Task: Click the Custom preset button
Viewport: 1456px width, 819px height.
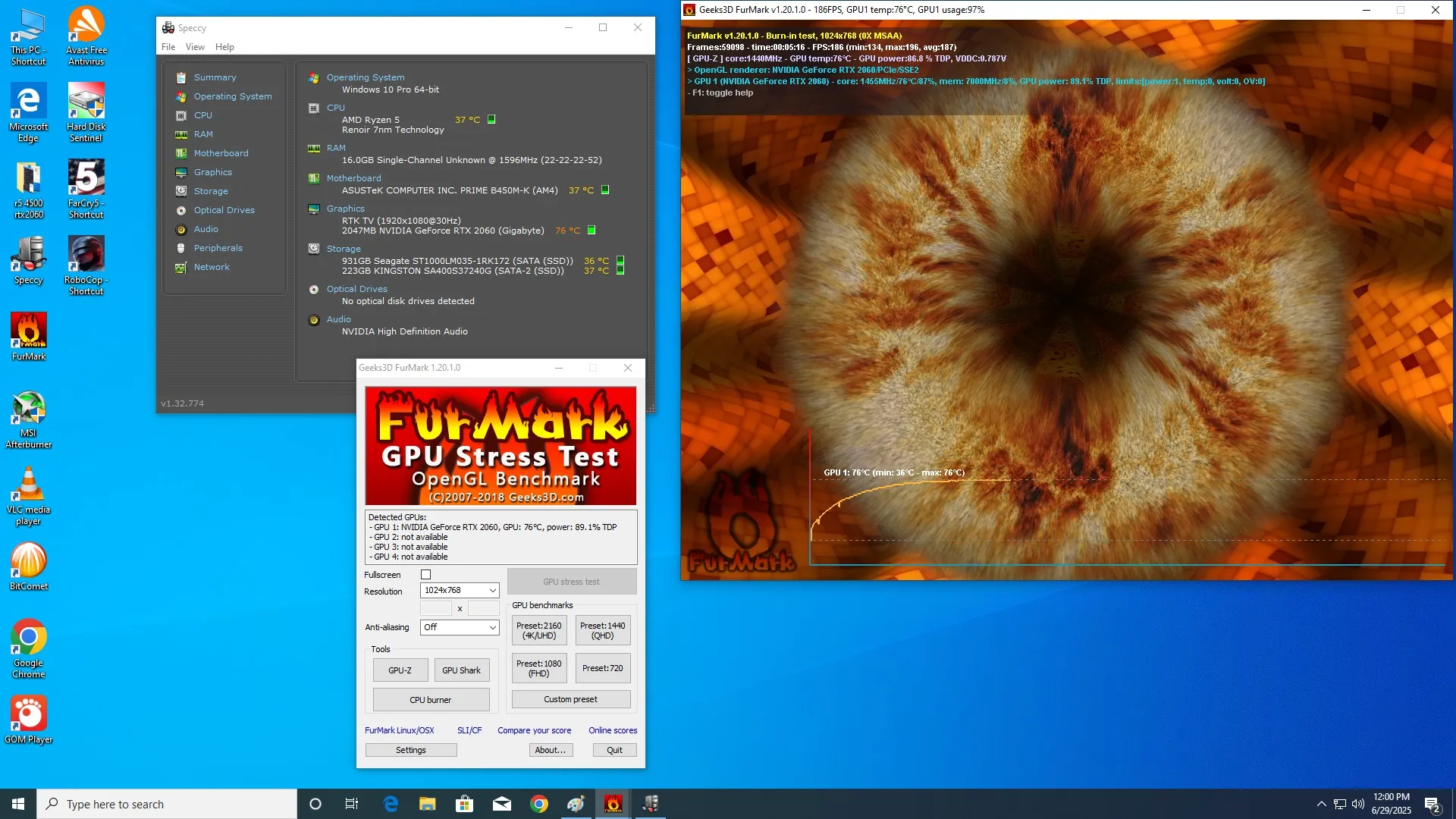Action: (x=571, y=699)
